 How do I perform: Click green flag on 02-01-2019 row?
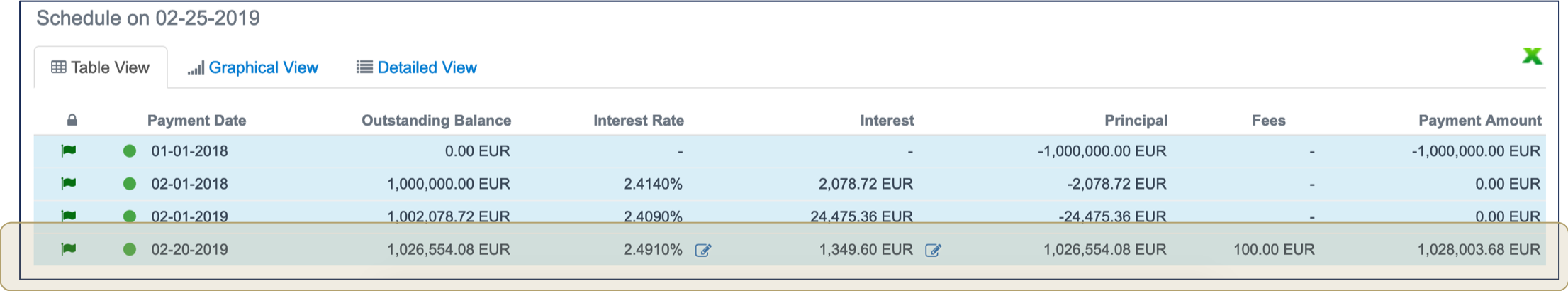click(69, 215)
